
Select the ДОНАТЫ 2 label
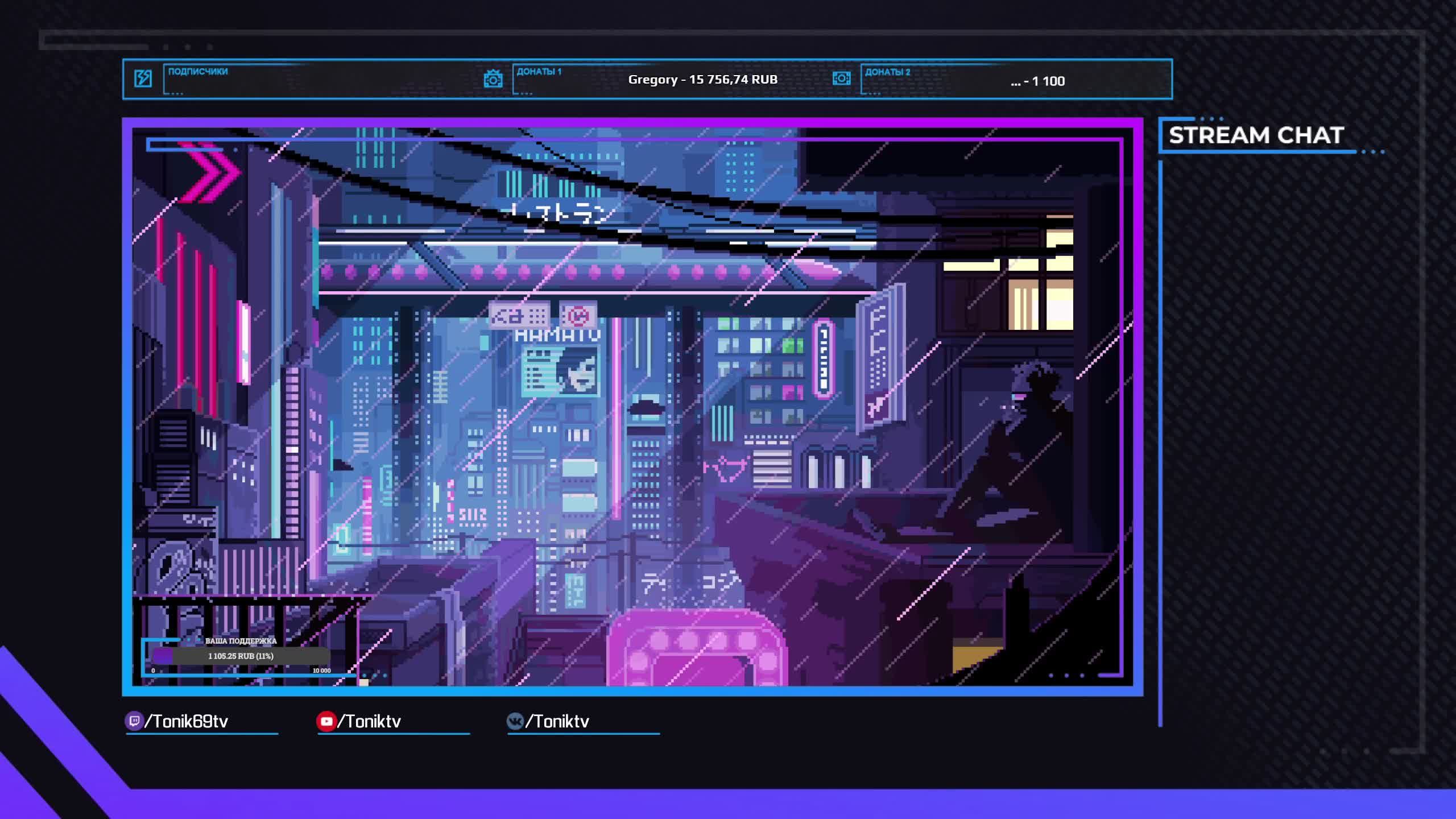click(887, 72)
